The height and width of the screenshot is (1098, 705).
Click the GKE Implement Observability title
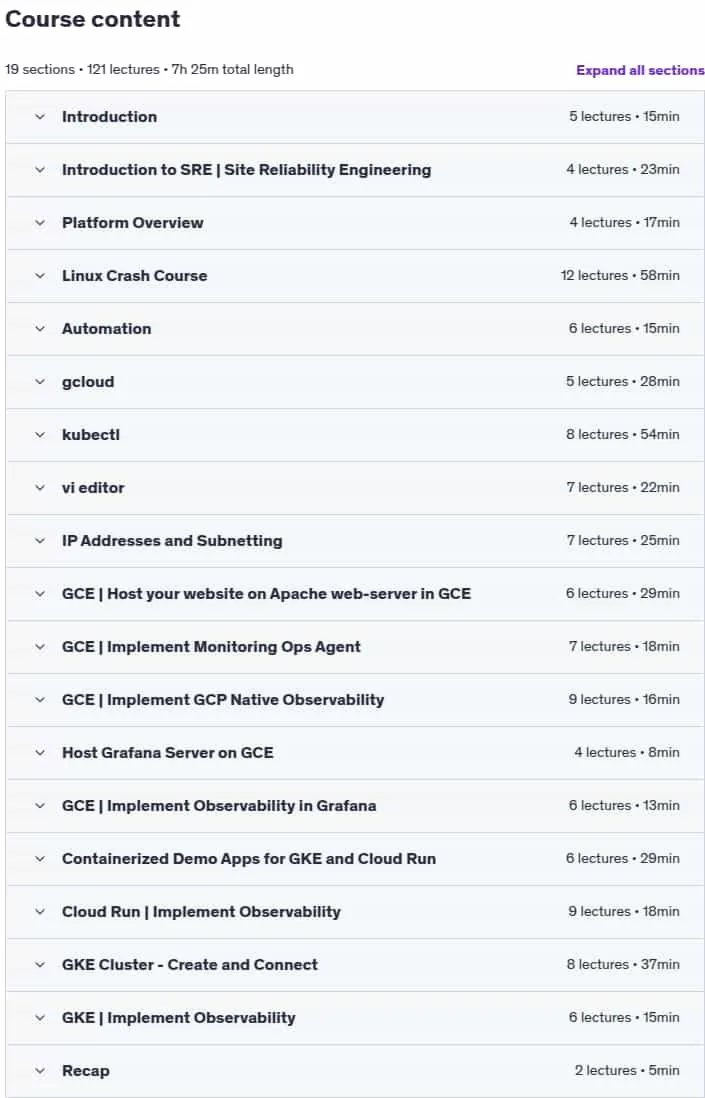point(179,1018)
